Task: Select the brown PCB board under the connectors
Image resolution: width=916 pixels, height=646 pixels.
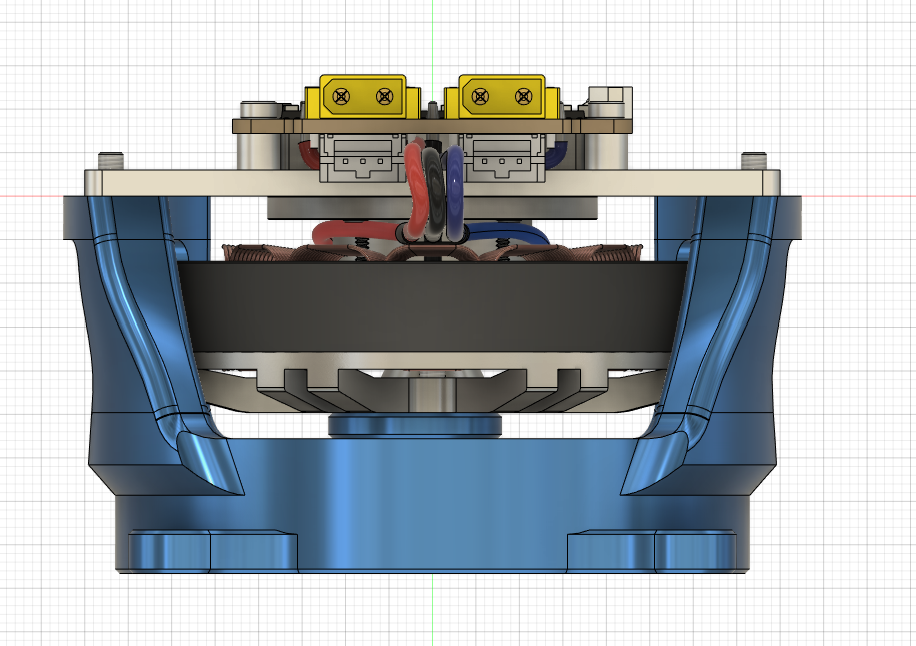Action: pyautogui.click(x=432, y=126)
